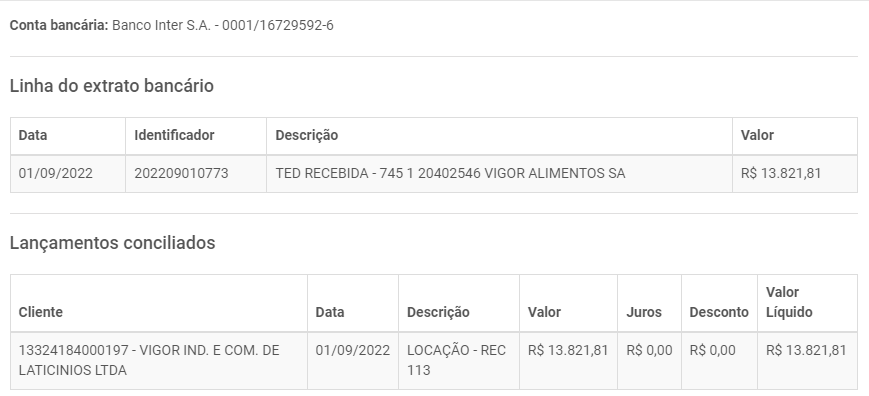Click the Desconto value R$ 0,00
The width and height of the screenshot is (869, 396).
(712, 351)
